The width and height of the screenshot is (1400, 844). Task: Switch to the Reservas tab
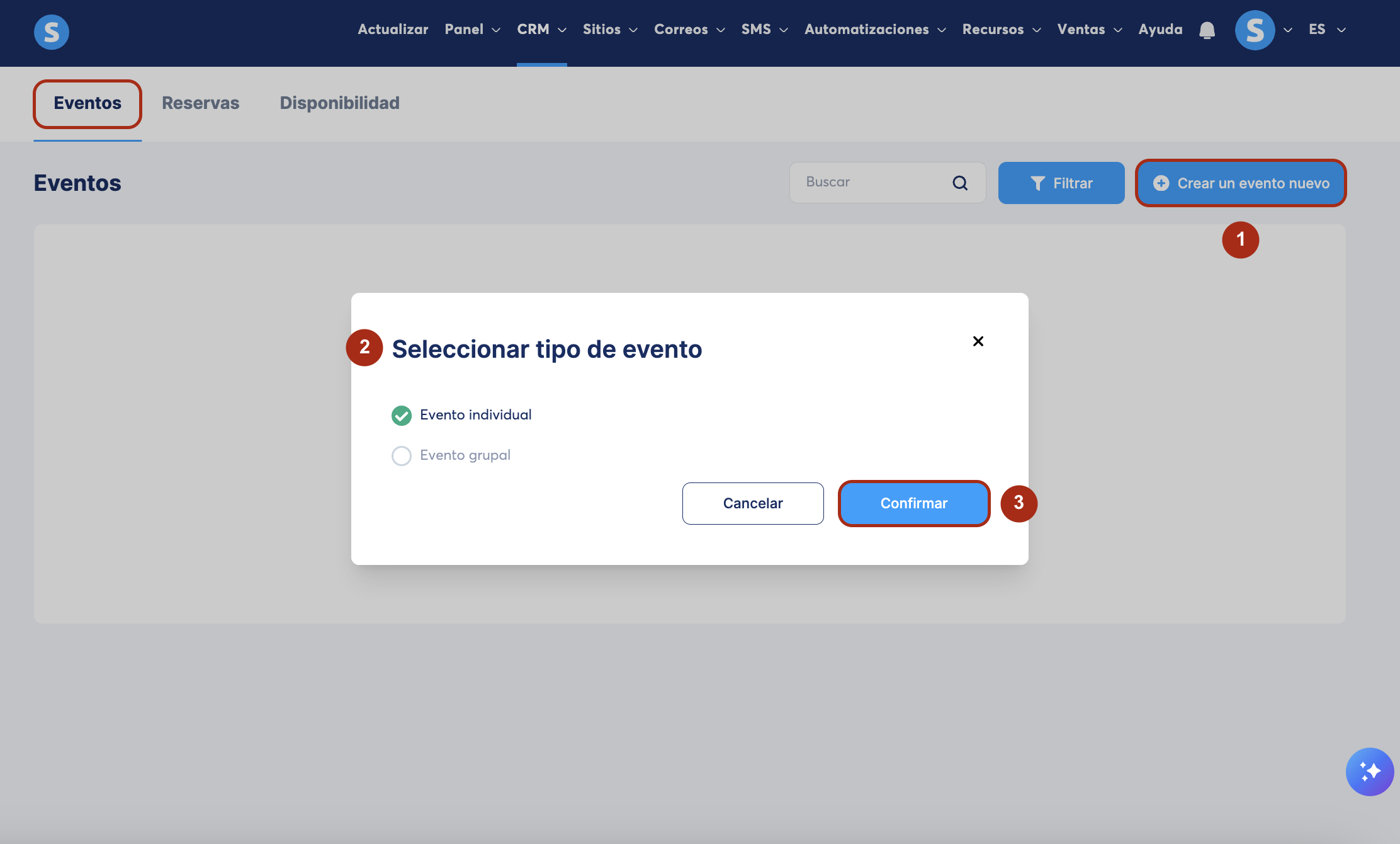200,103
